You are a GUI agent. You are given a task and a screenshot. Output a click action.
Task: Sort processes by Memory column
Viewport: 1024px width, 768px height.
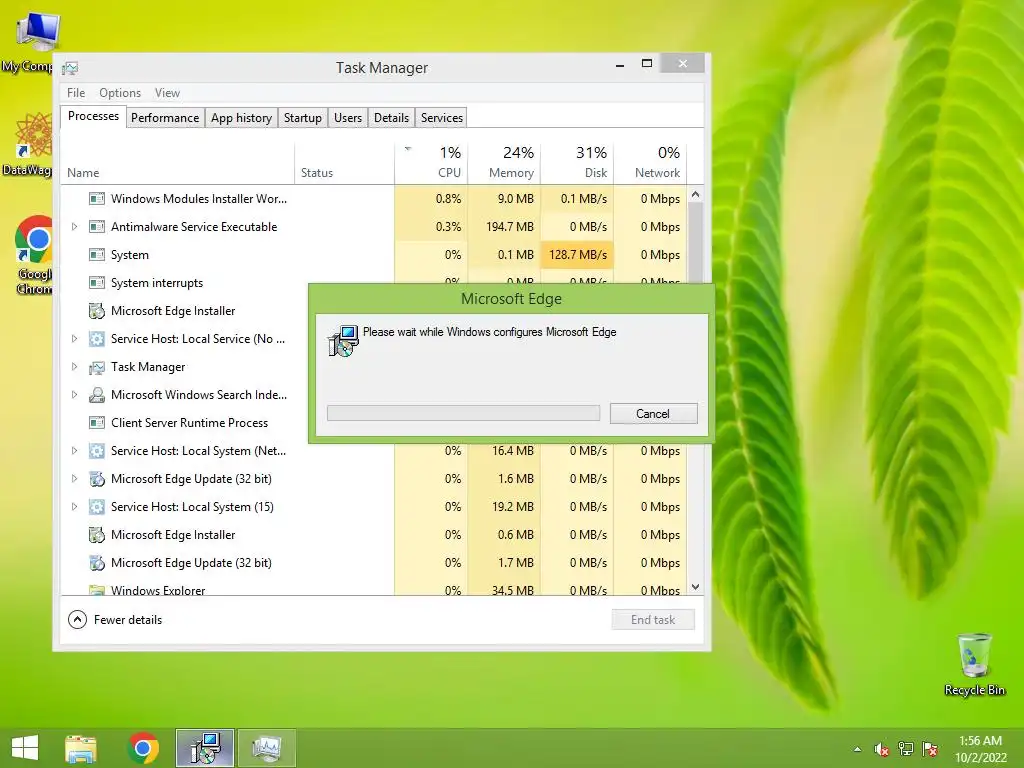click(504, 161)
